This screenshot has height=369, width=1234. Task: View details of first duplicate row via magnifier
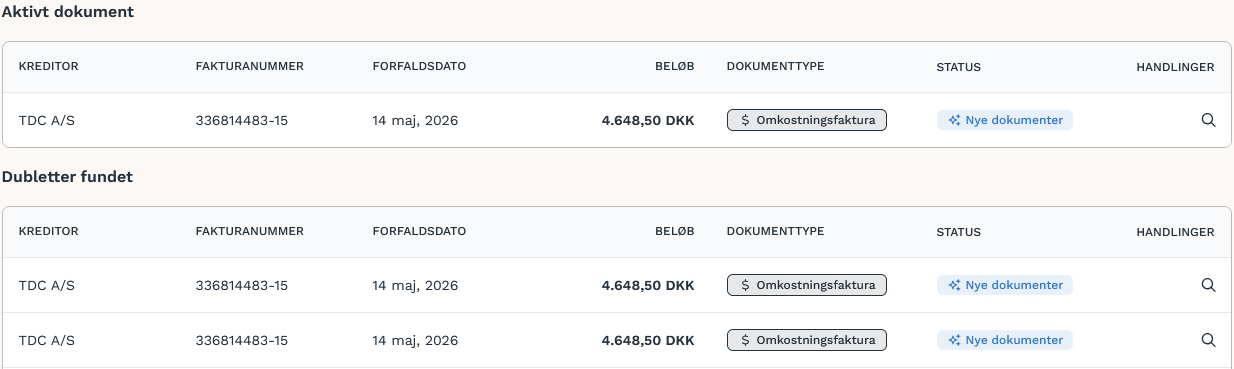pyautogui.click(x=1208, y=285)
